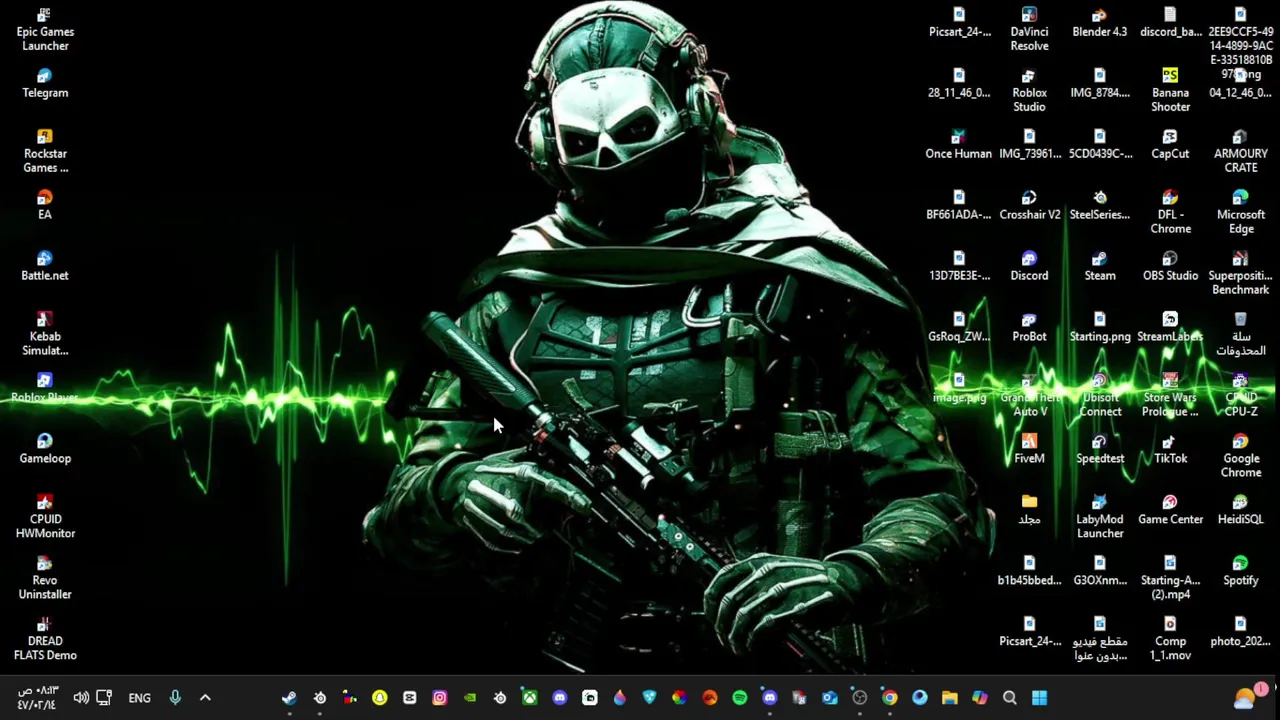Select the Discord desktop shortcut

(1029, 267)
